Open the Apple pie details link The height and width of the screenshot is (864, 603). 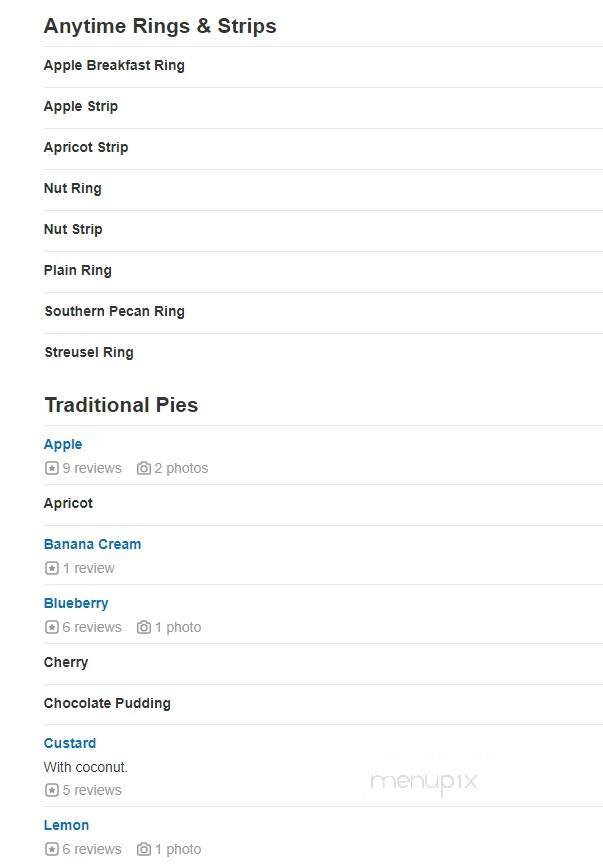tap(63, 444)
